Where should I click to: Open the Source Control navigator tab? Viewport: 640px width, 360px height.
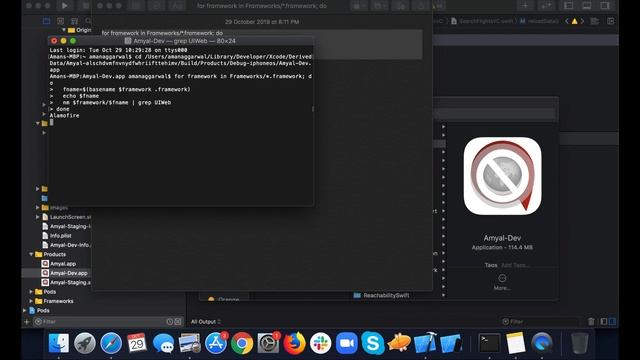pos(60,21)
